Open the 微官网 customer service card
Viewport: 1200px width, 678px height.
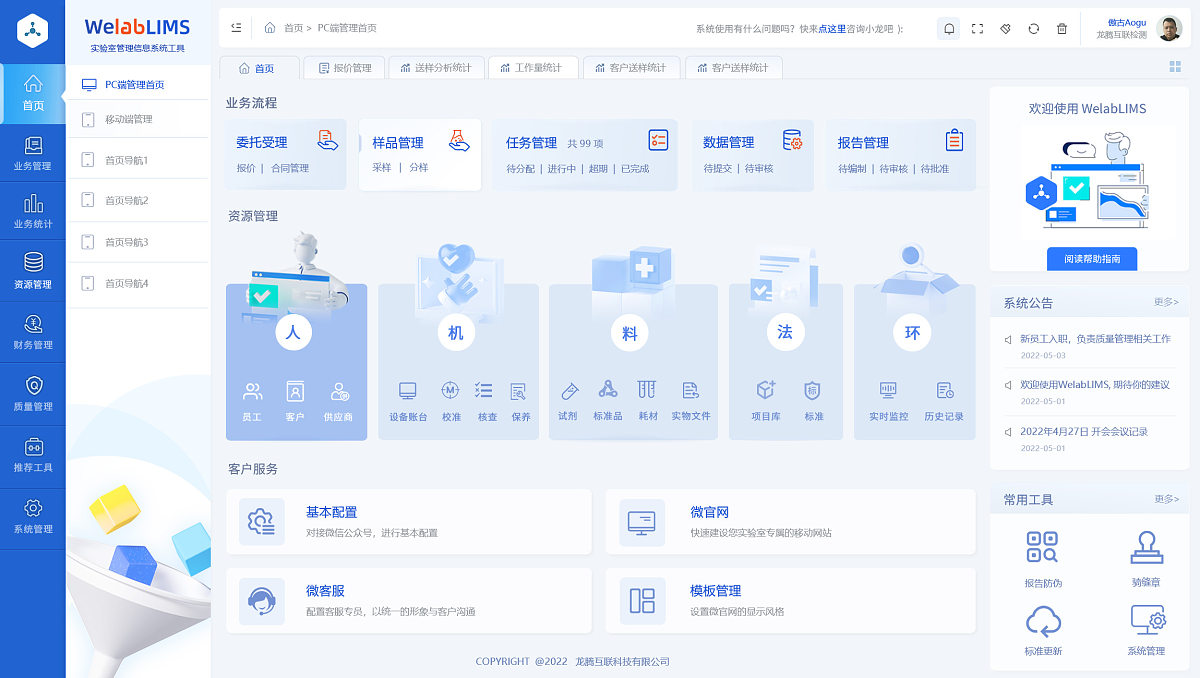(x=790, y=521)
